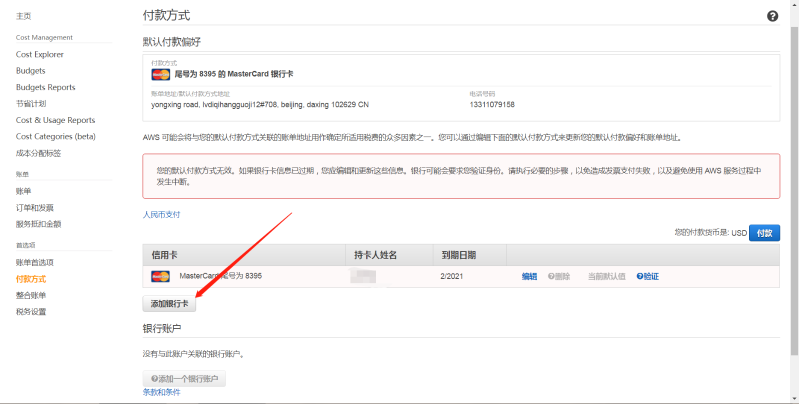This screenshot has width=799, height=404.
Task: Select 付款方式 payment methods in sidebar
Action: point(31,279)
